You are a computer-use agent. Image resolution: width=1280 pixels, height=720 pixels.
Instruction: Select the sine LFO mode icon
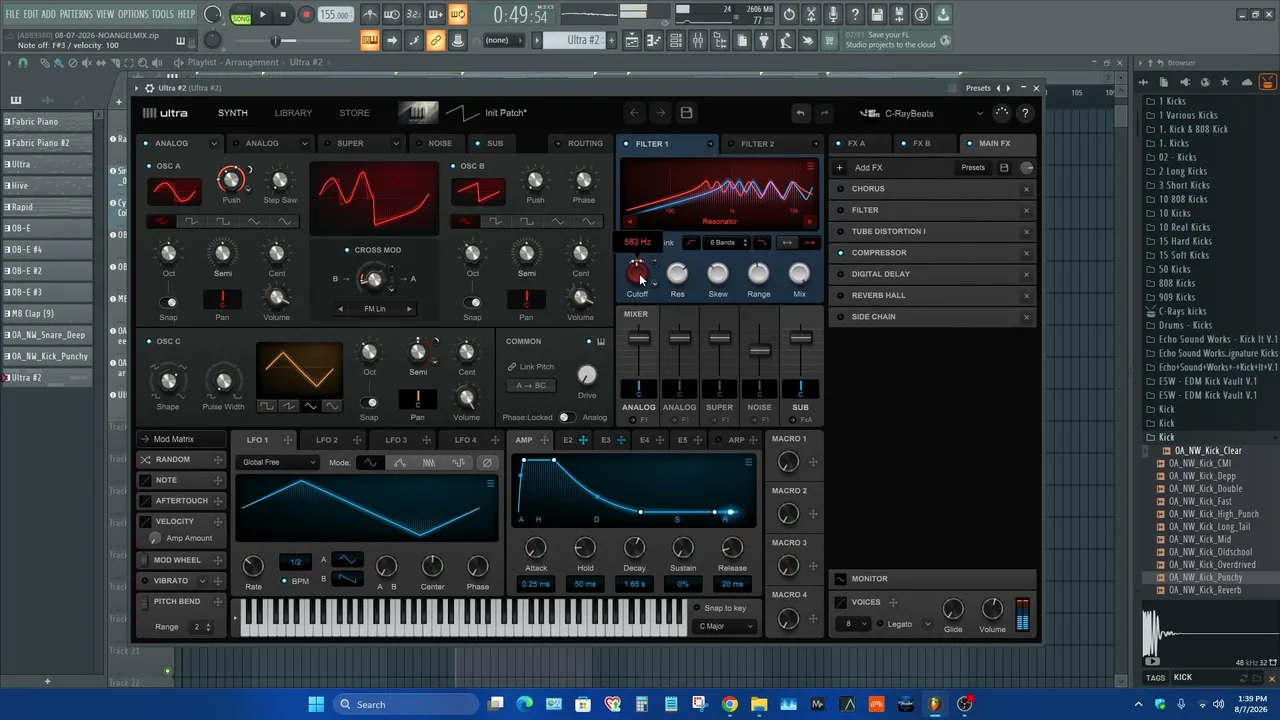[x=370, y=462]
